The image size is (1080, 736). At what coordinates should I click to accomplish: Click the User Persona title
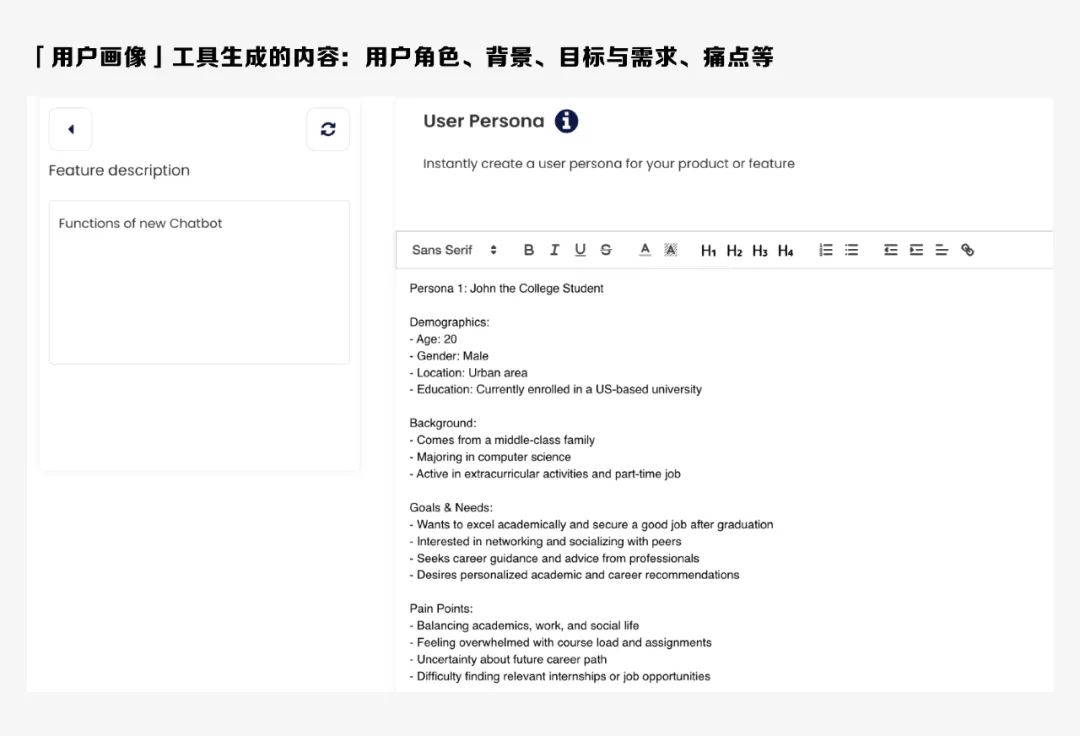pyautogui.click(x=483, y=120)
